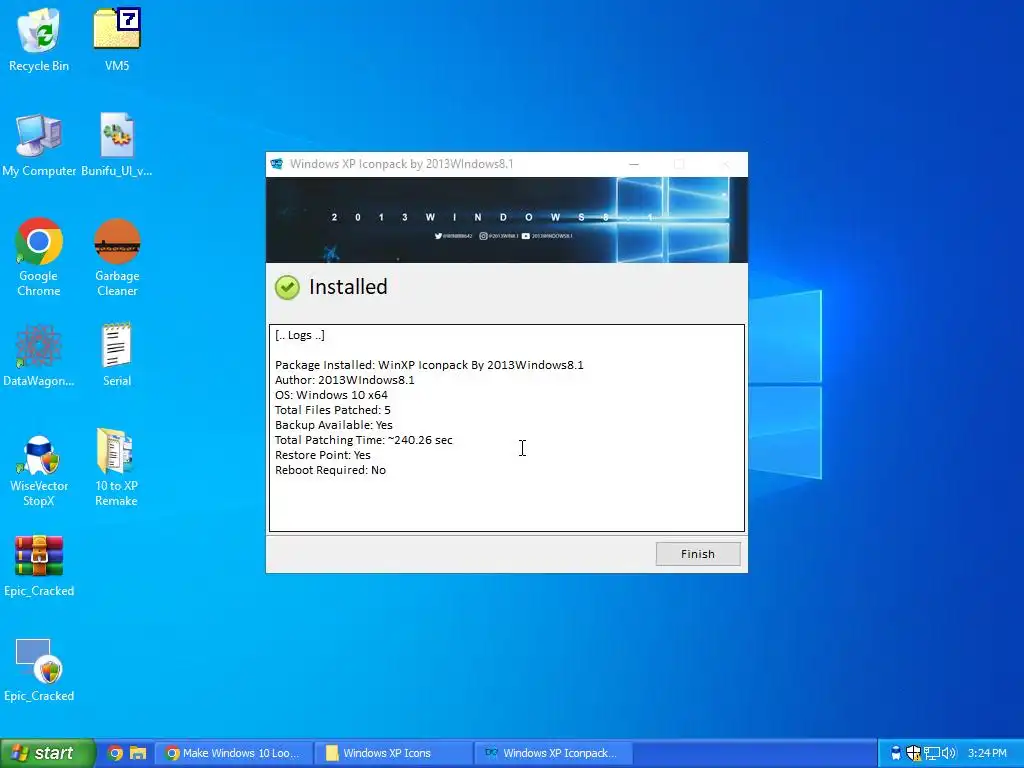
Task: Click the green Installed checkmark icon
Action: (x=287, y=287)
